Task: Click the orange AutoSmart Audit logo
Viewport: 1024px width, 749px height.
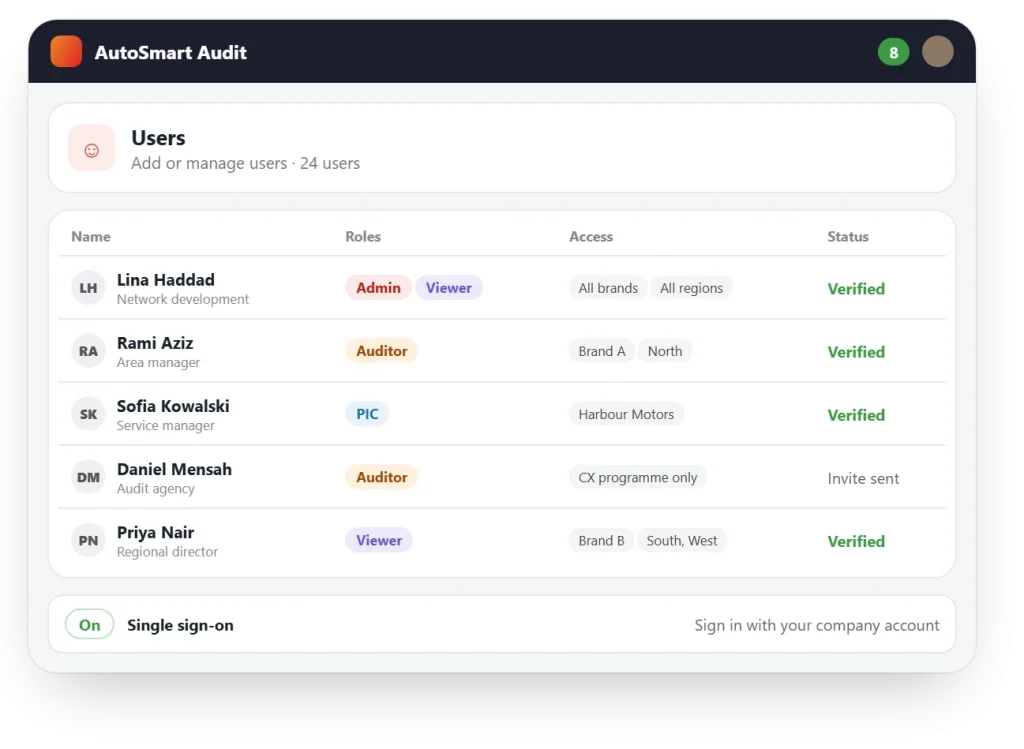Action: coord(66,52)
